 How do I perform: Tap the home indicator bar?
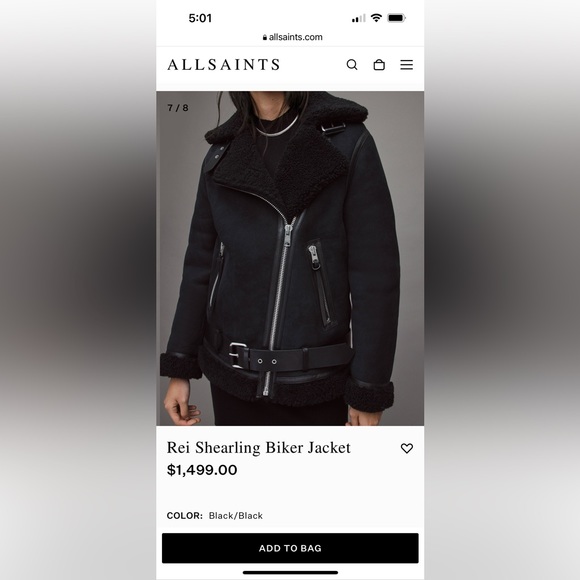click(290, 573)
